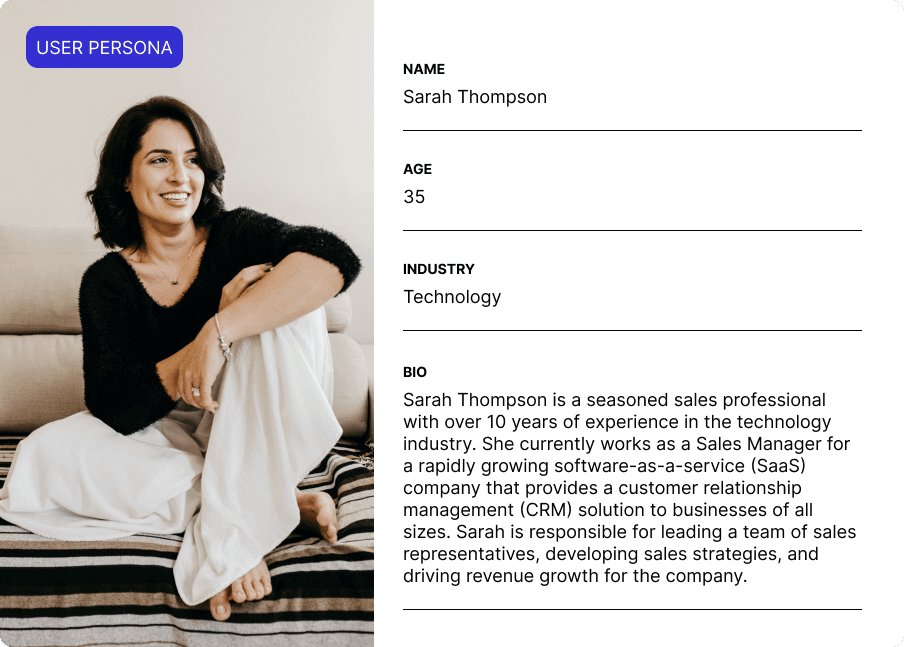Select the industry value Technology
The width and height of the screenshot is (904, 647).
452,297
